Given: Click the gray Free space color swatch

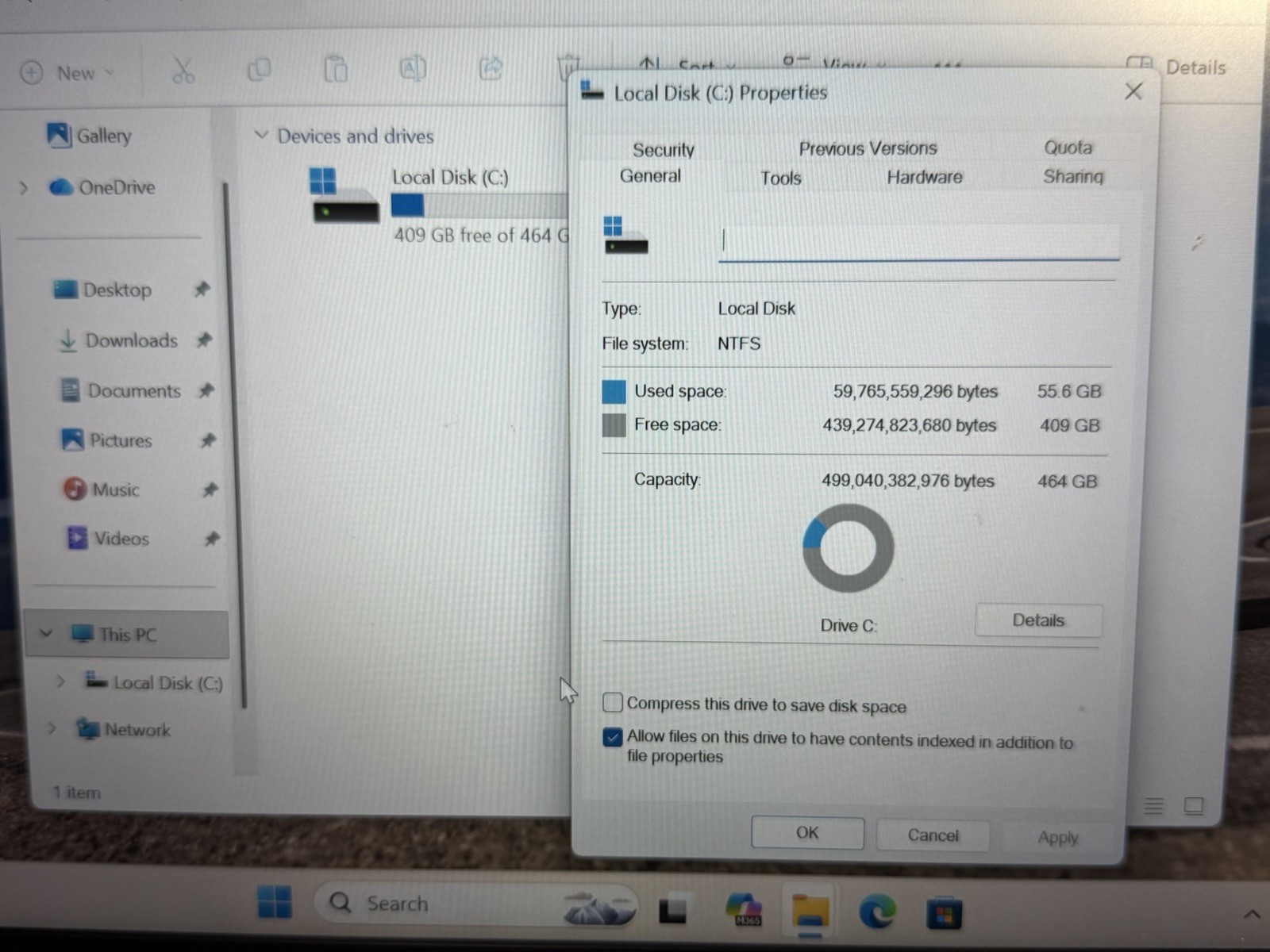Looking at the screenshot, I should click(614, 425).
